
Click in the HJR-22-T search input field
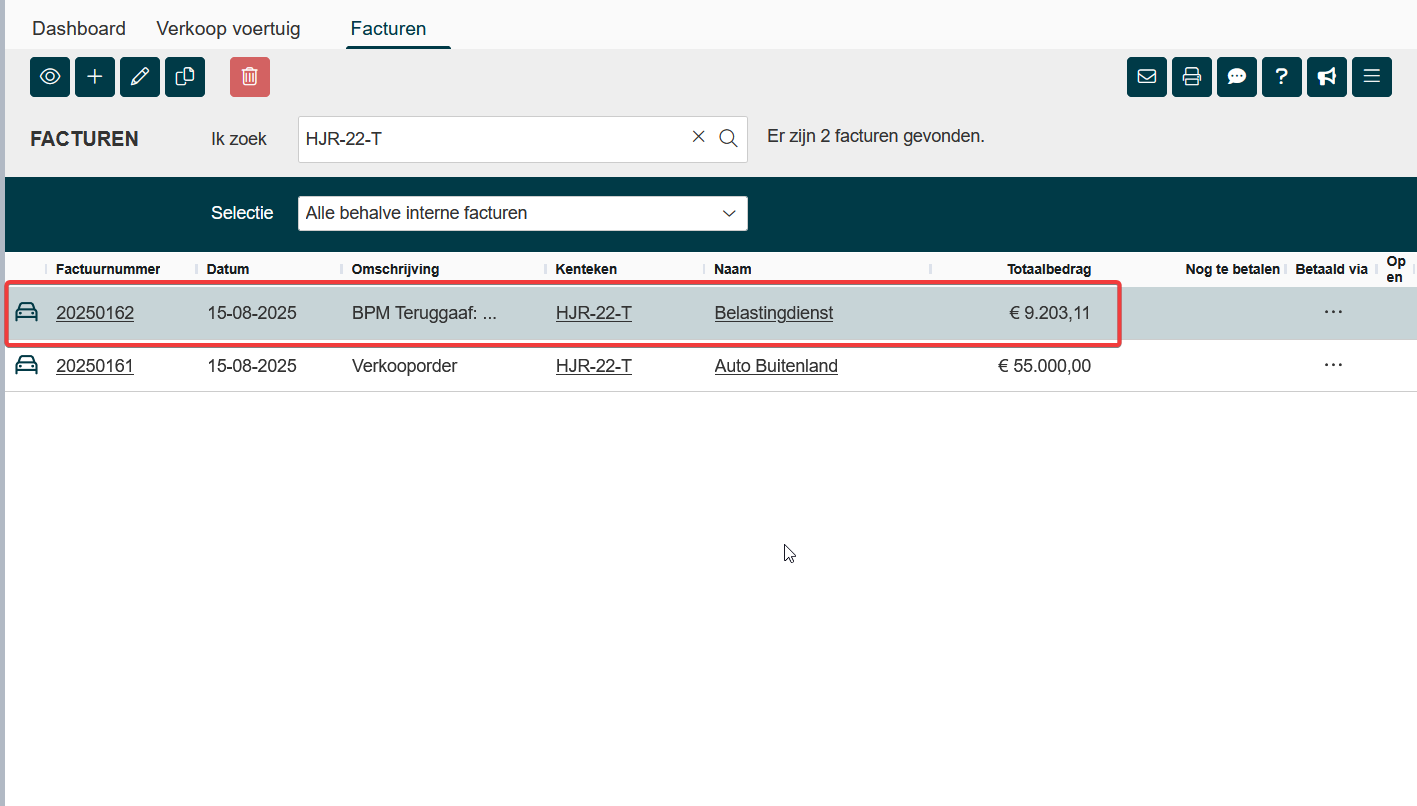(490, 139)
